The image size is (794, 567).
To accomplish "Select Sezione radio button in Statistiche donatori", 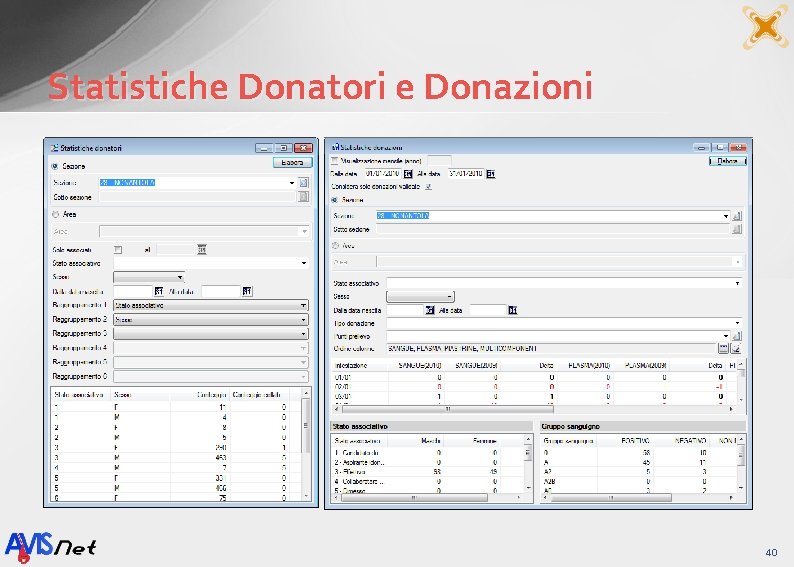I will pyautogui.click(x=55, y=166).
